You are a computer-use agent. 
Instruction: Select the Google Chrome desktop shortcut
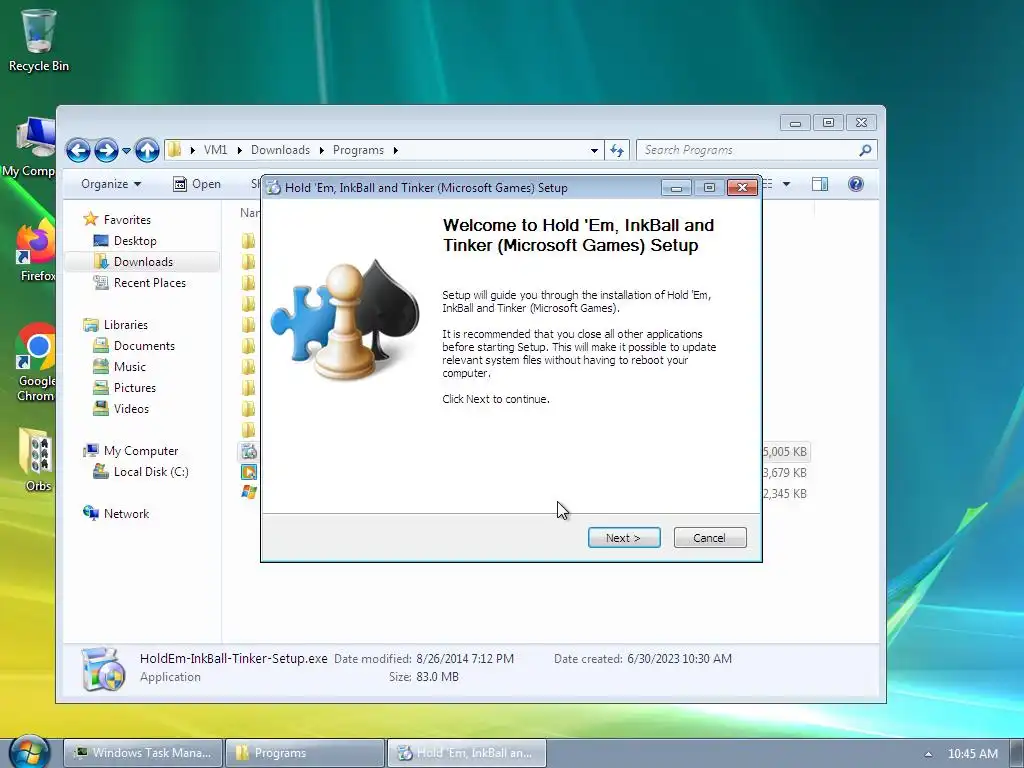click(36, 362)
